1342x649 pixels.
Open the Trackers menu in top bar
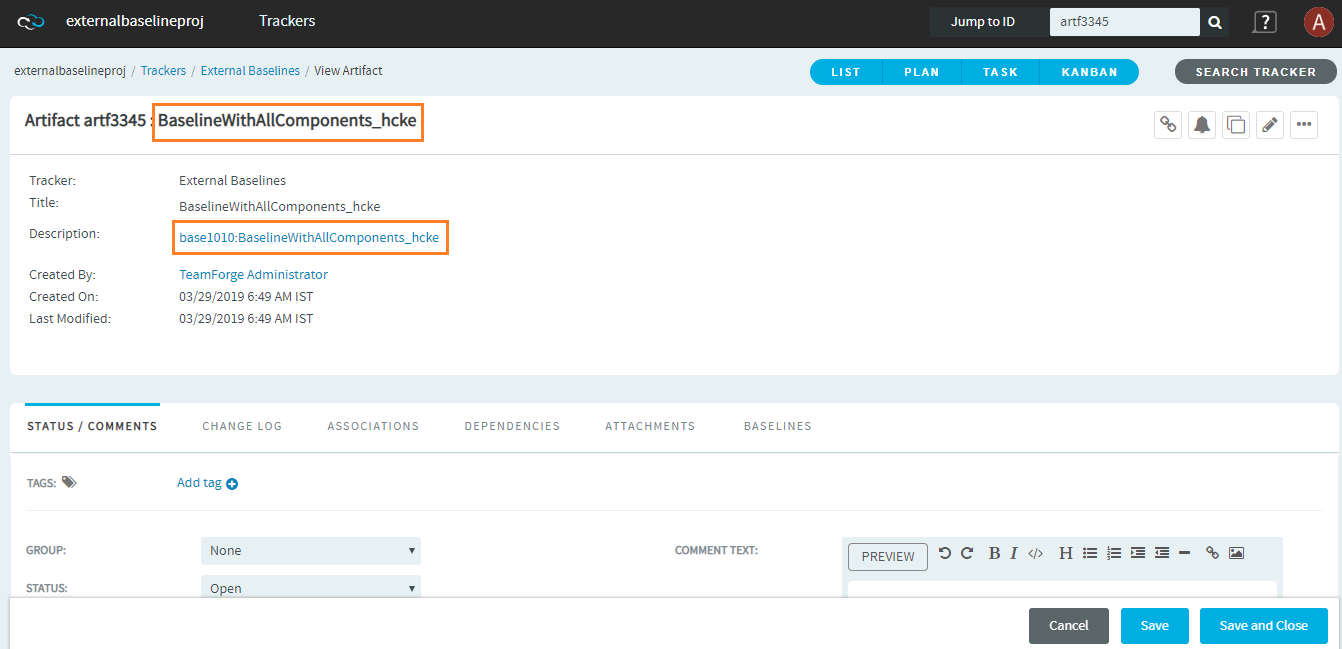click(287, 21)
